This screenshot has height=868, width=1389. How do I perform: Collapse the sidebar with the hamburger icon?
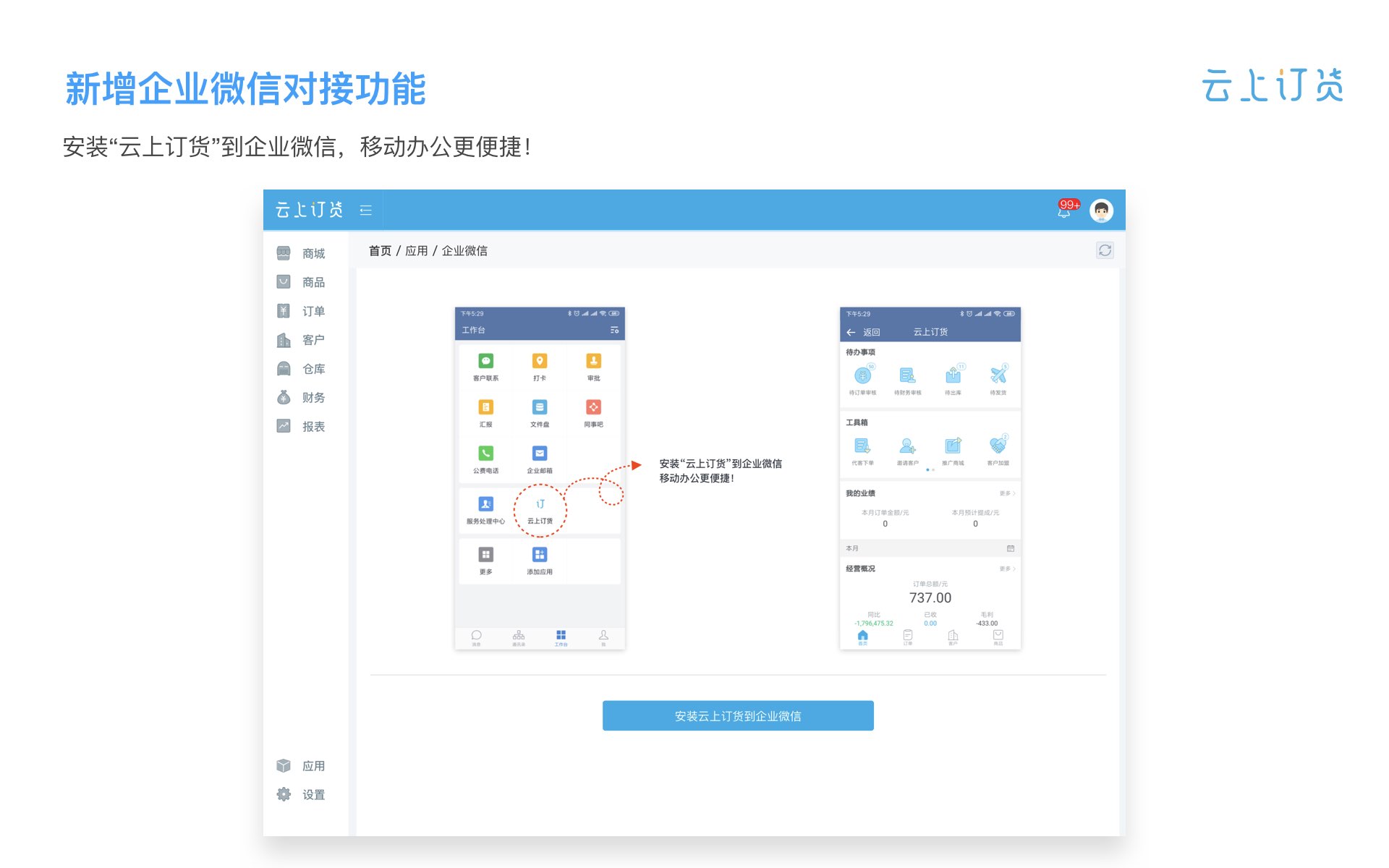click(x=365, y=210)
